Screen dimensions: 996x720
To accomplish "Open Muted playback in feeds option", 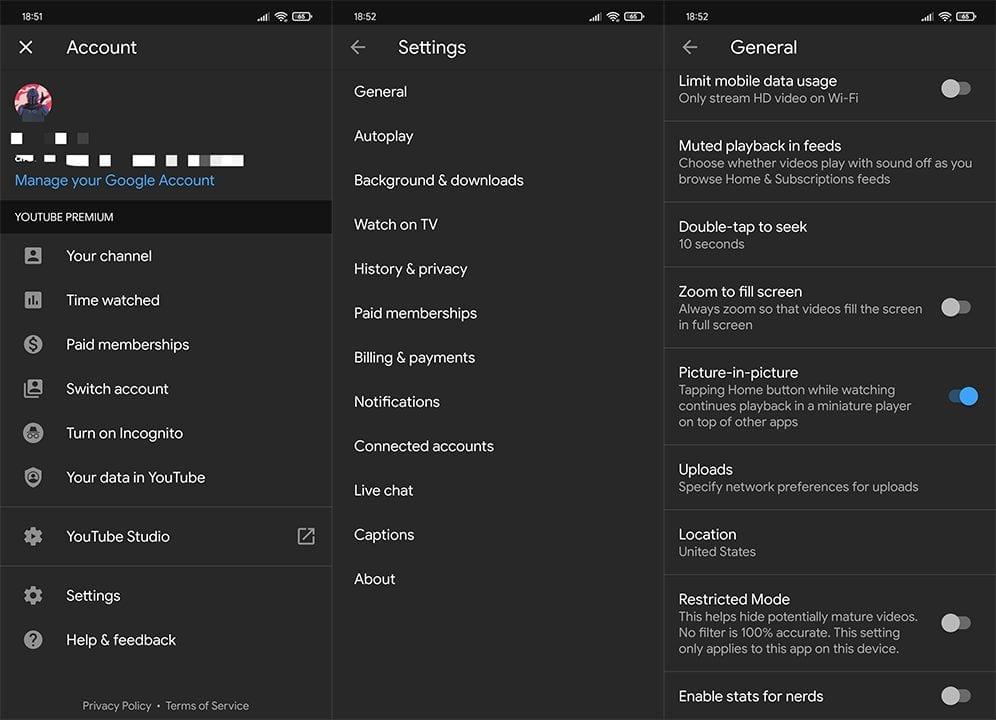I will pos(830,162).
